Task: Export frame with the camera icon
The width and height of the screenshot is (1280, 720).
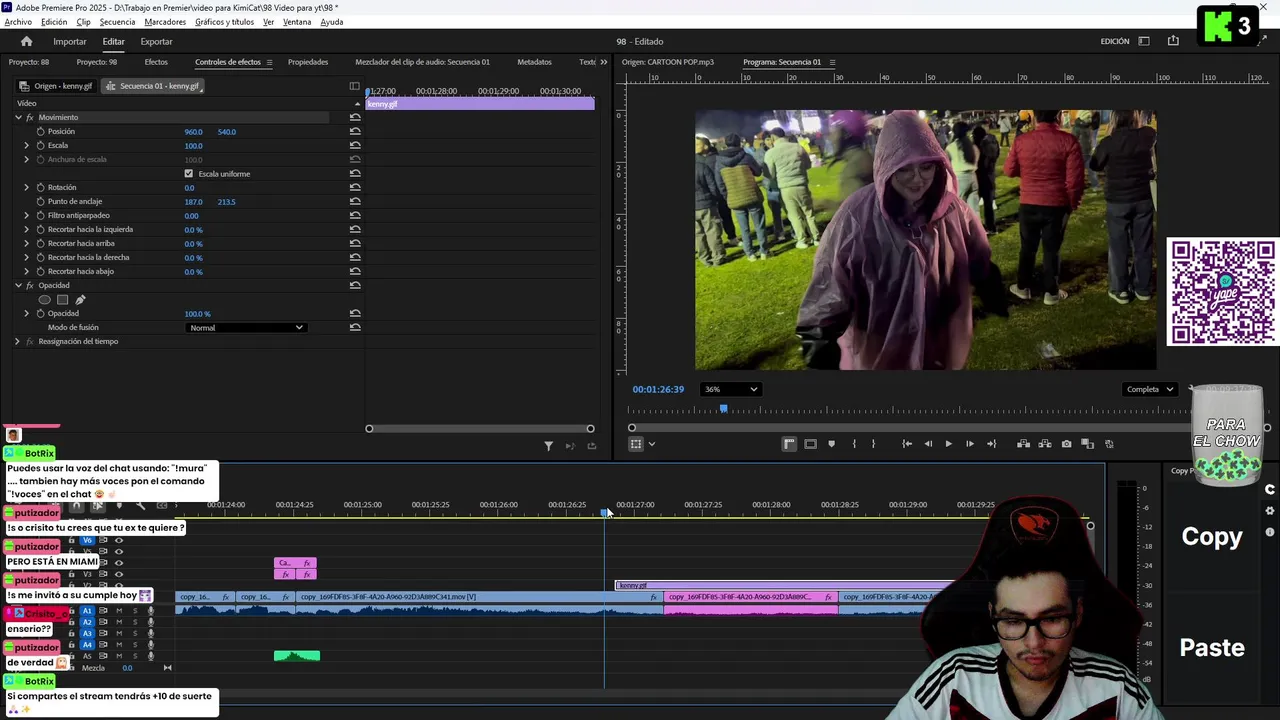Action: (x=1066, y=444)
